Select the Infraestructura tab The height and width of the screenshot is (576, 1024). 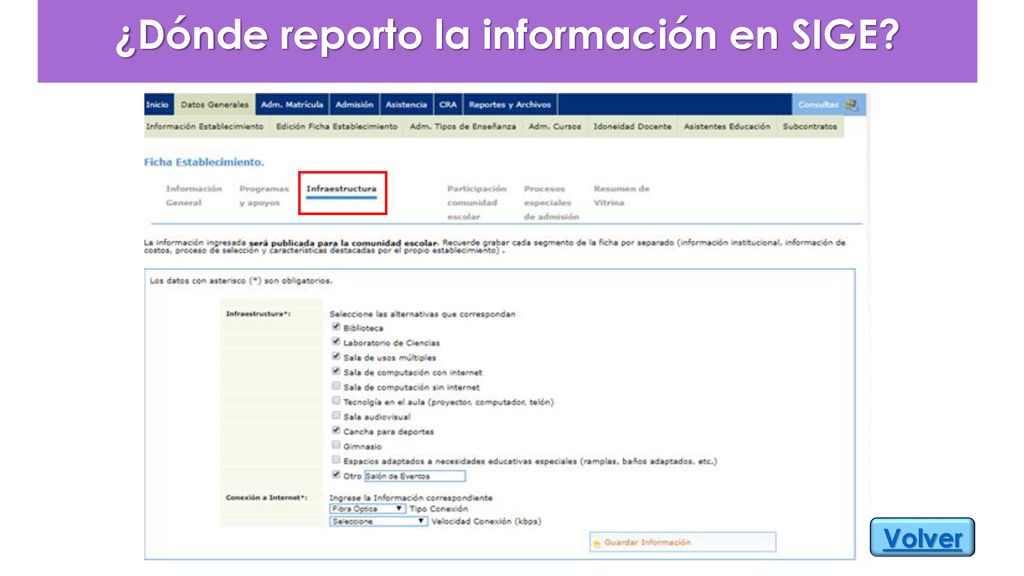(342, 189)
